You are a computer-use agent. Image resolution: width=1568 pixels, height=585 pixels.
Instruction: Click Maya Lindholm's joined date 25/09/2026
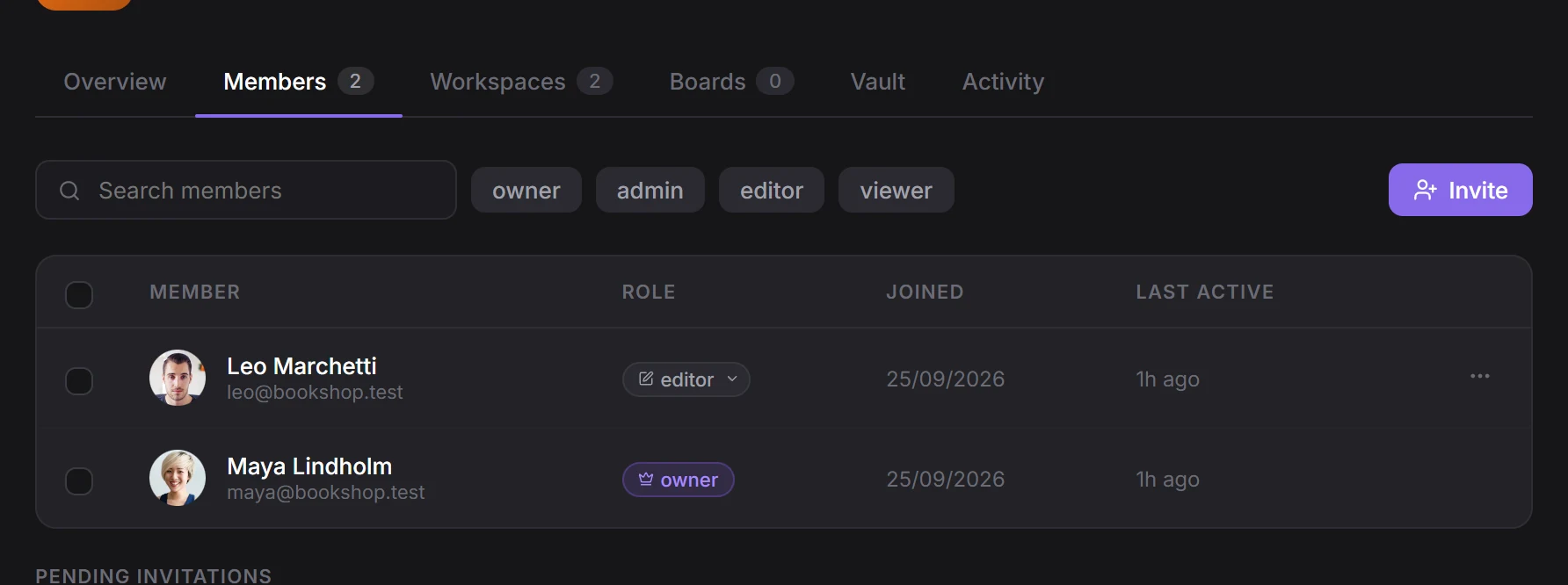[x=946, y=480]
